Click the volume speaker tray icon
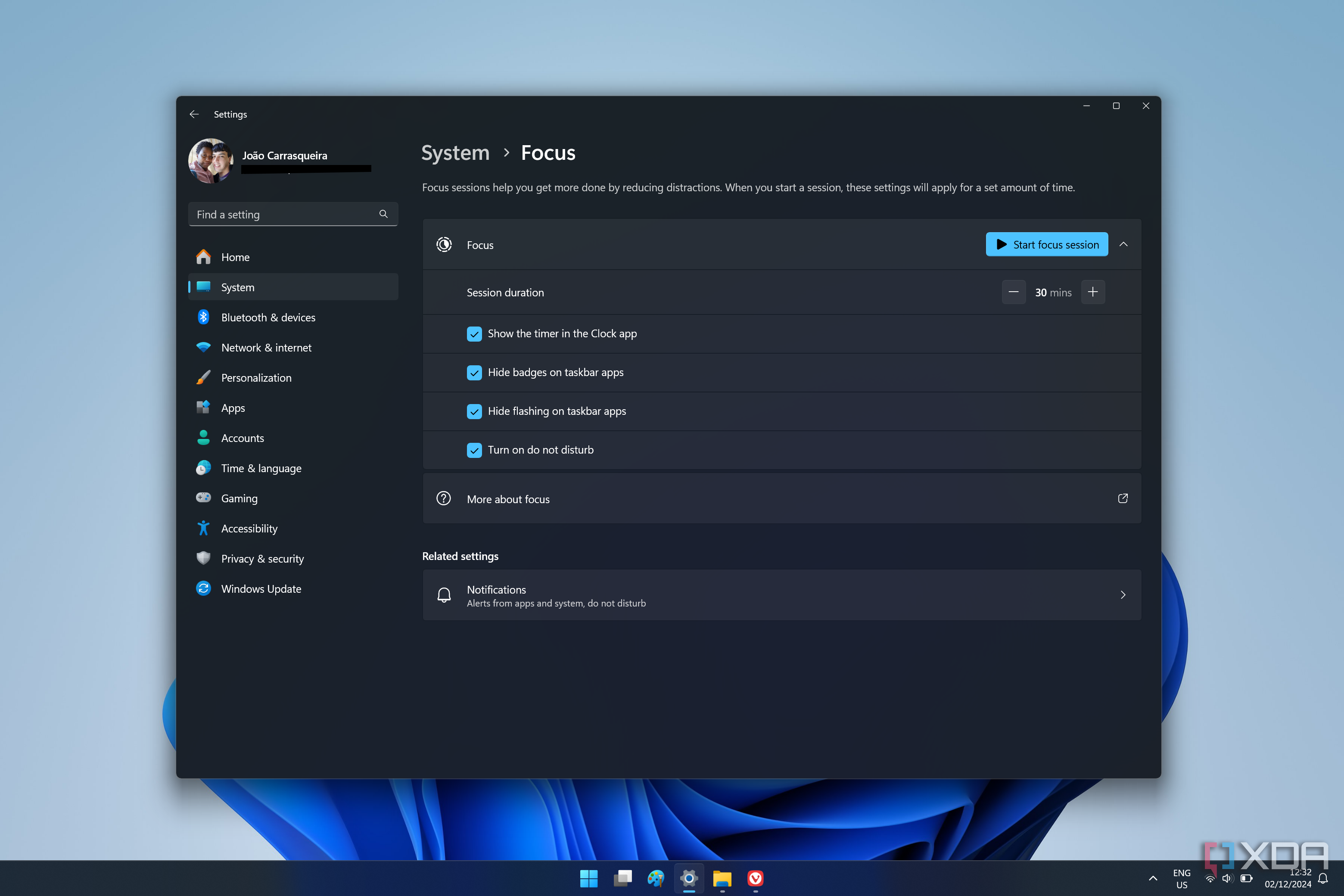Viewport: 1344px width, 896px height. click(x=1227, y=879)
